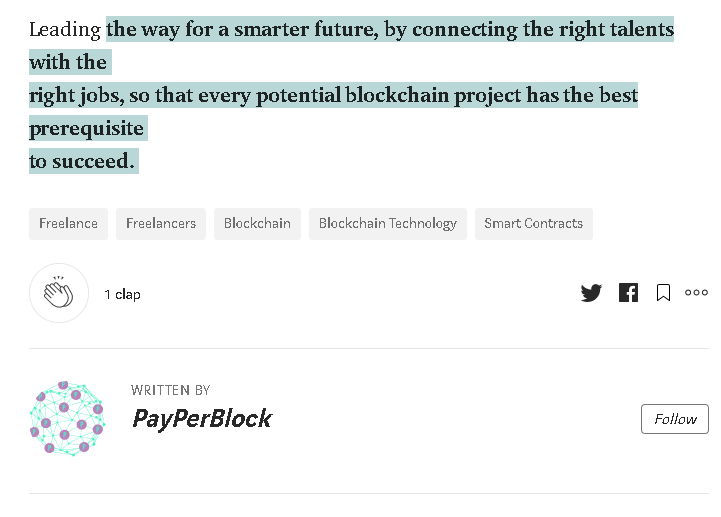Open the Blockchain Technology tag
This screenshot has height=517, width=721.
388,224
